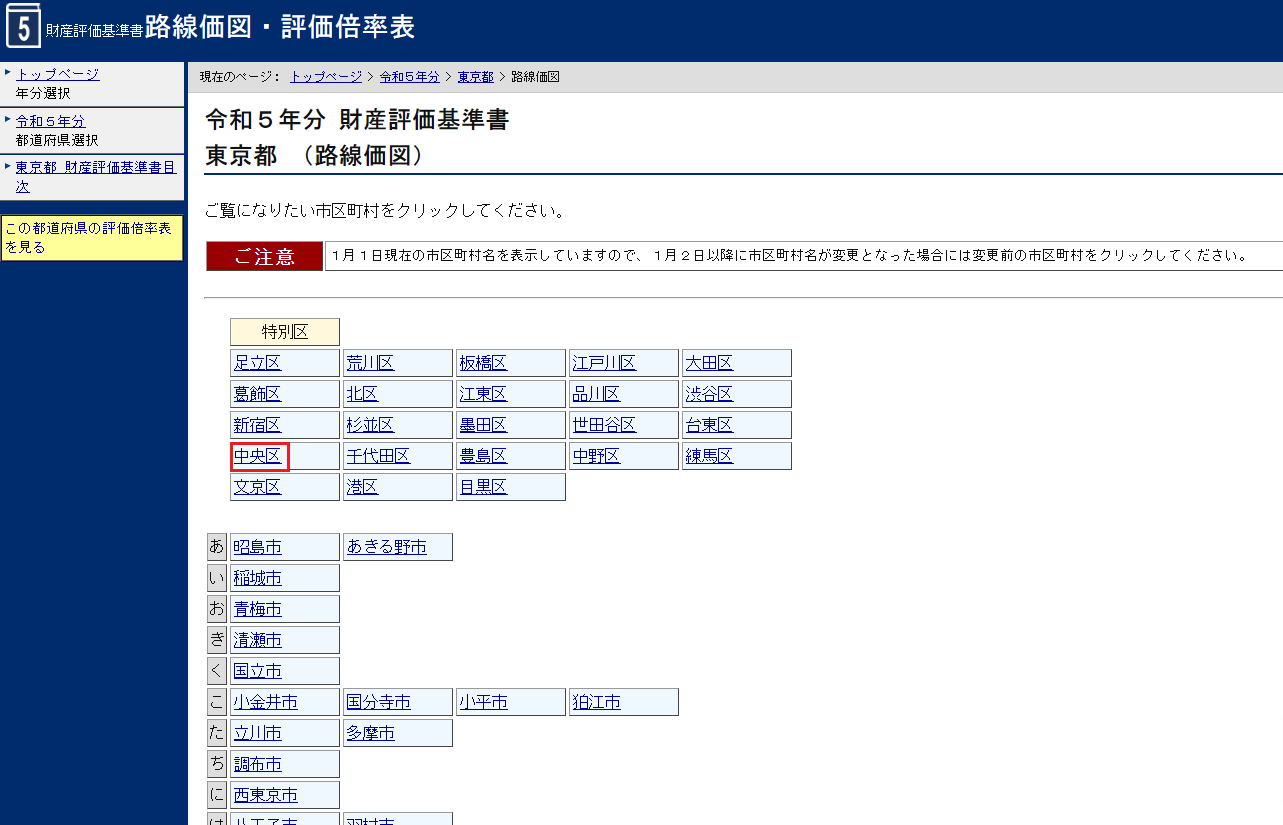Image resolution: width=1283 pixels, height=825 pixels.
Task: Open 立川市 city link
Action: click(257, 733)
